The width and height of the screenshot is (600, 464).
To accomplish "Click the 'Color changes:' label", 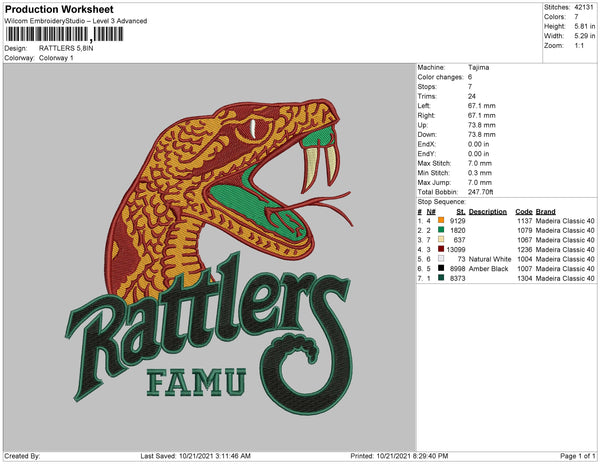I will click(440, 77).
